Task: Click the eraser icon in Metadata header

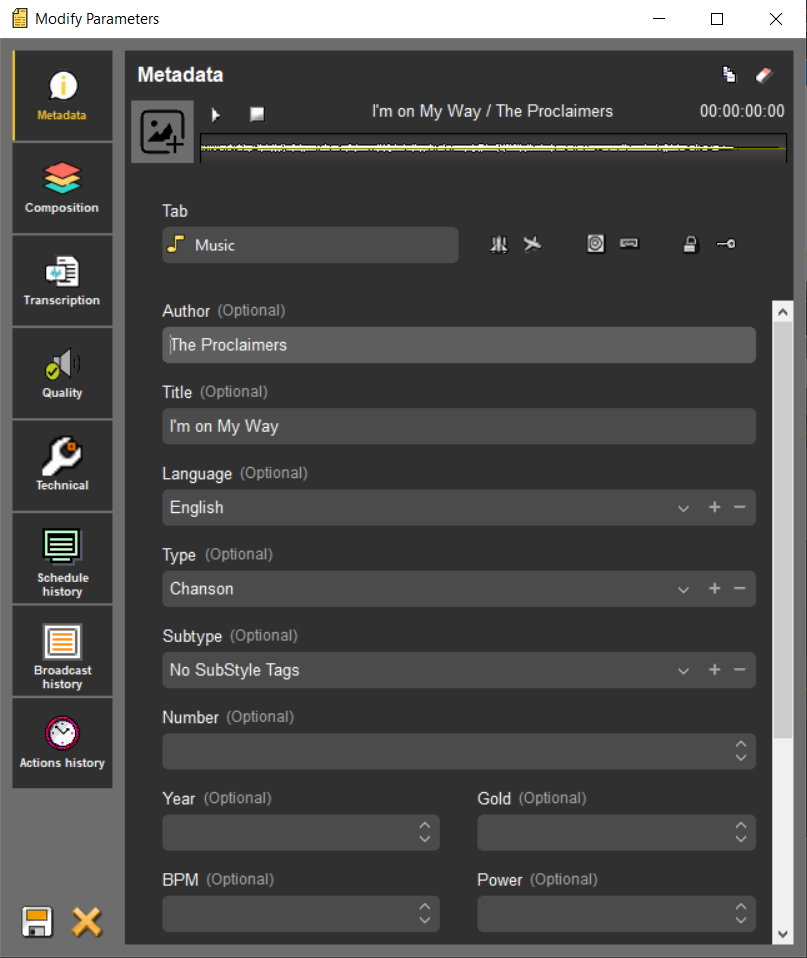Action: tap(763, 75)
